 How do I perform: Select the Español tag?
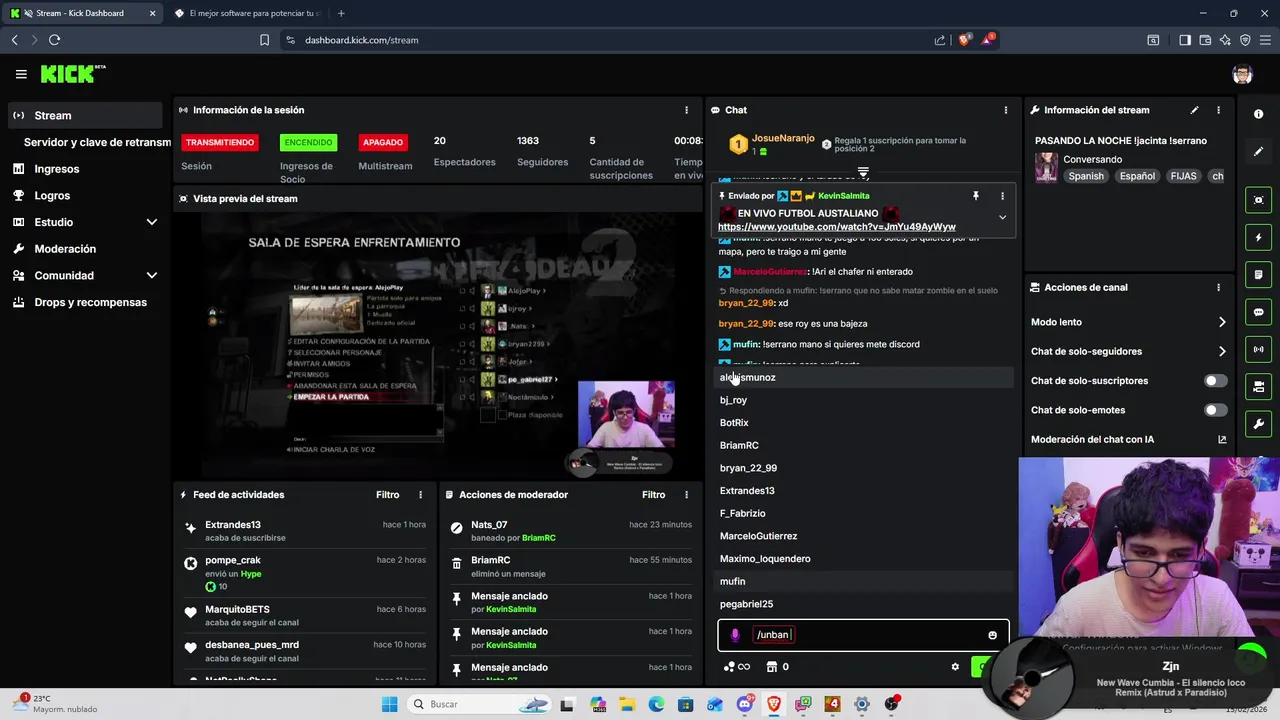point(1137,176)
